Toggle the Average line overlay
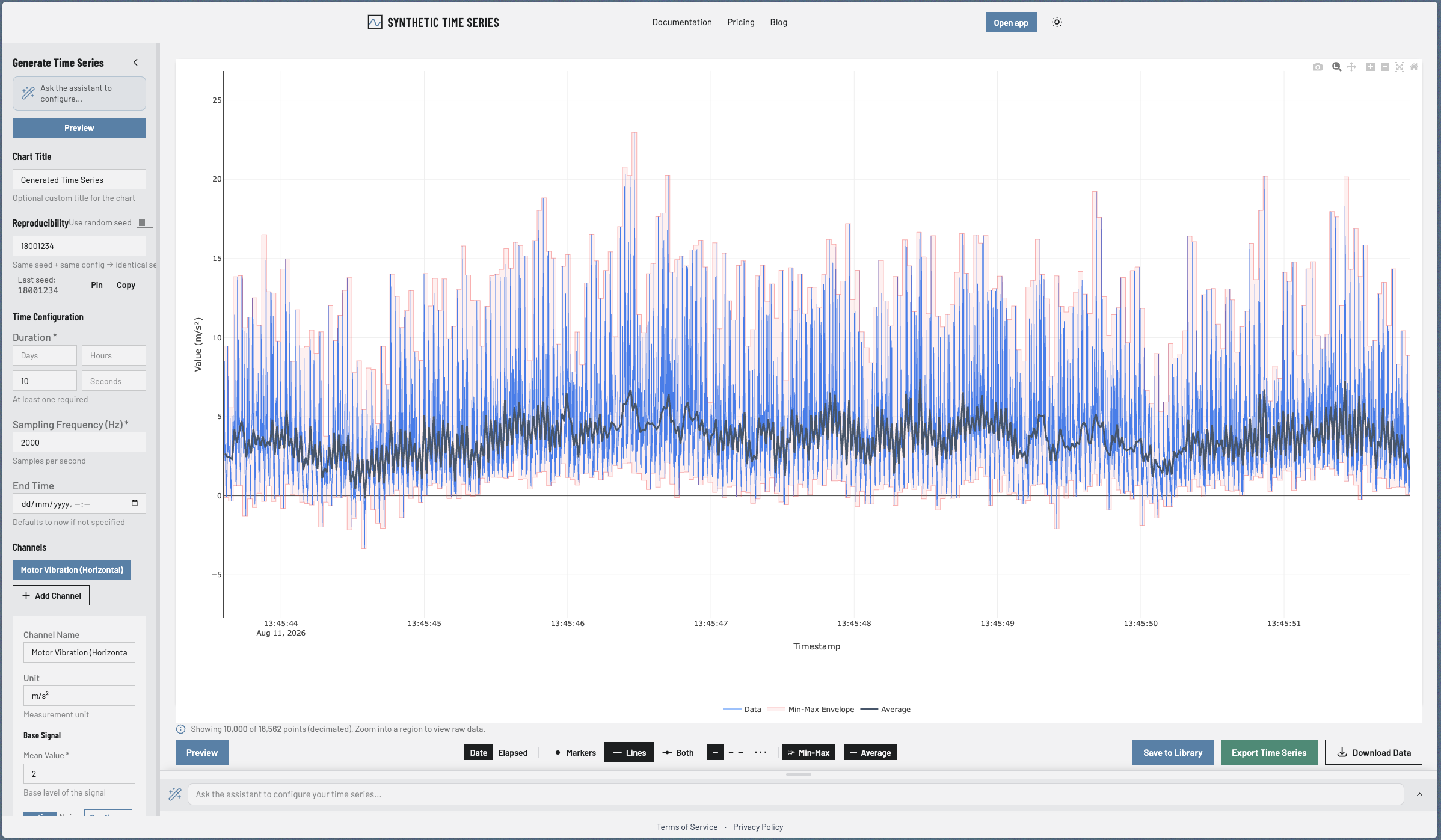 click(x=870, y=753)
